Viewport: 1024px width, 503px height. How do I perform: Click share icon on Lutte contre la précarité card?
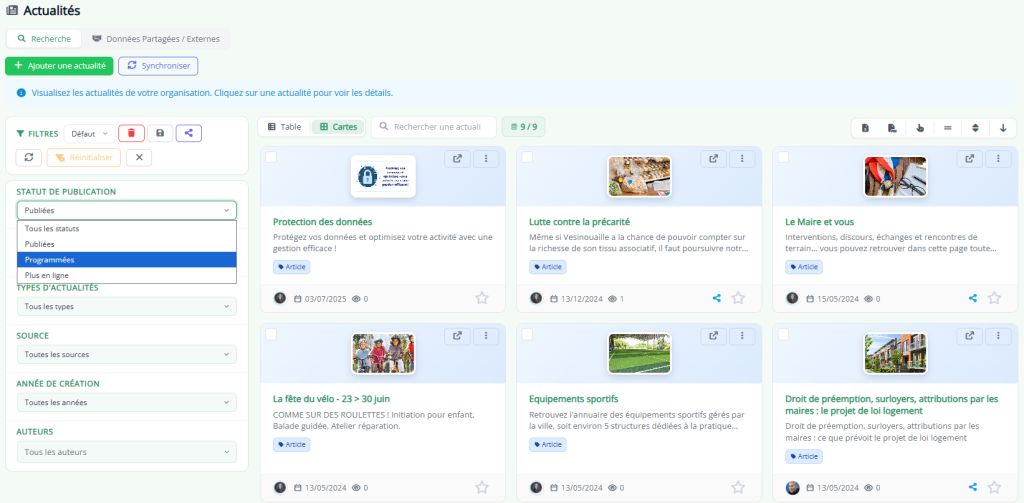(716, 298)
